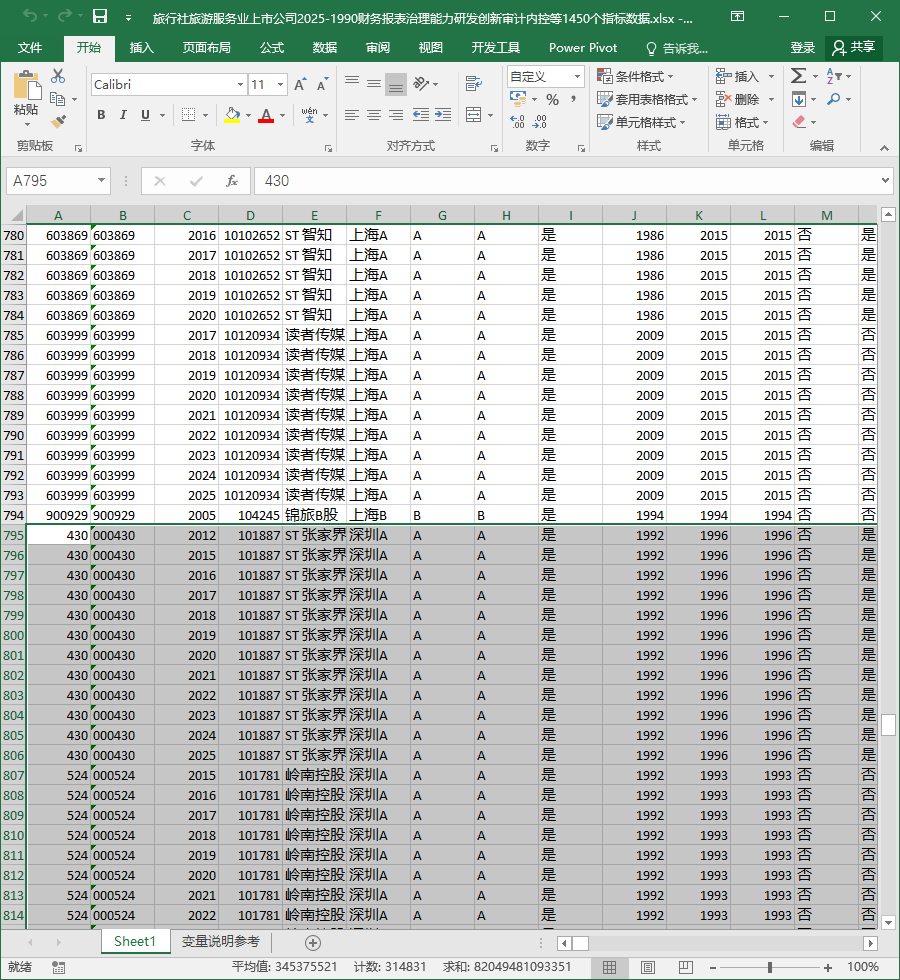Click the Insert Function fx icon
900x980 pixels.
pos(232,181)
